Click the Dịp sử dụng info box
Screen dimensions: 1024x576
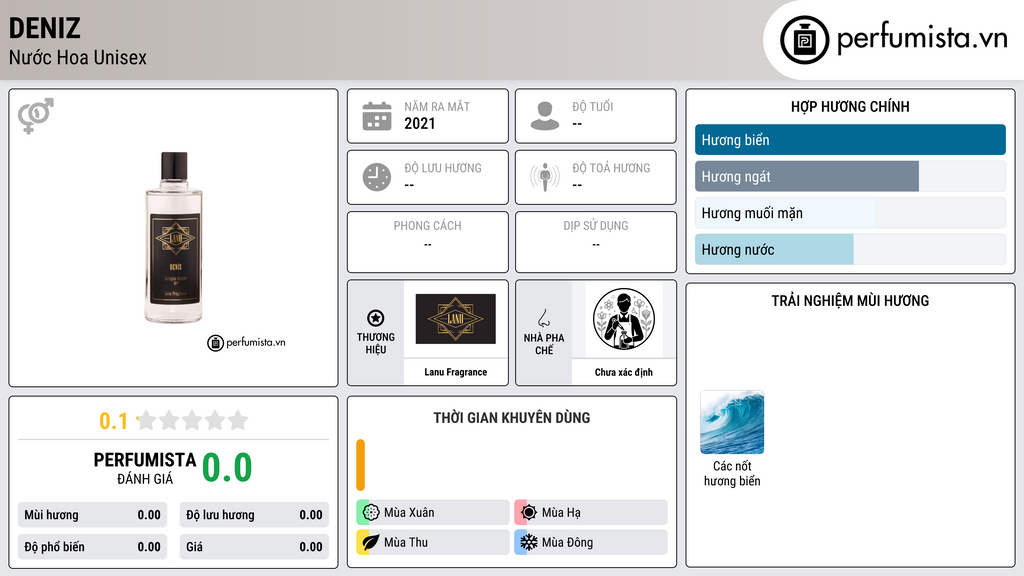pyautogui.click(x=596, y=242)
